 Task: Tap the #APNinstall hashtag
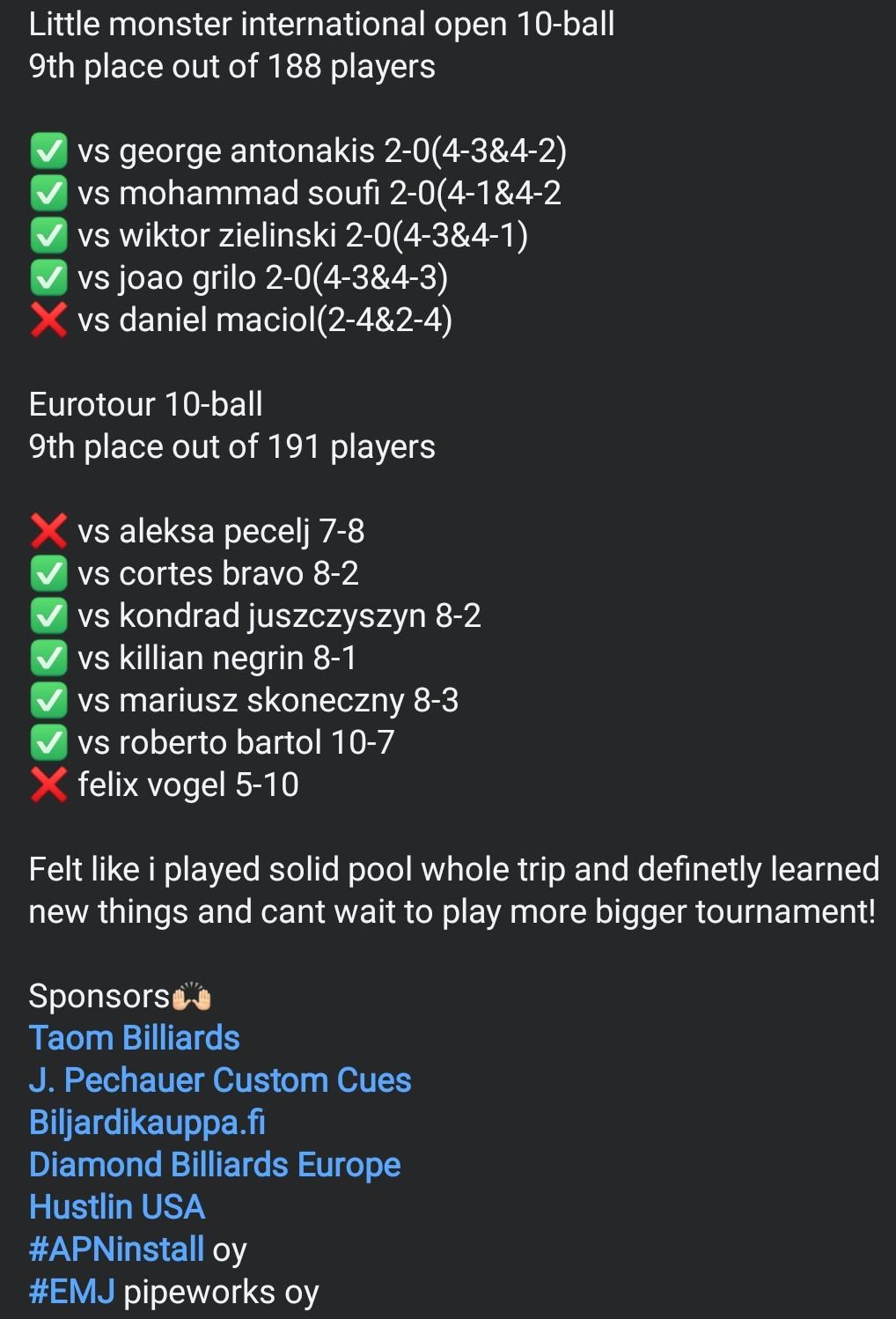[116, 1249]
